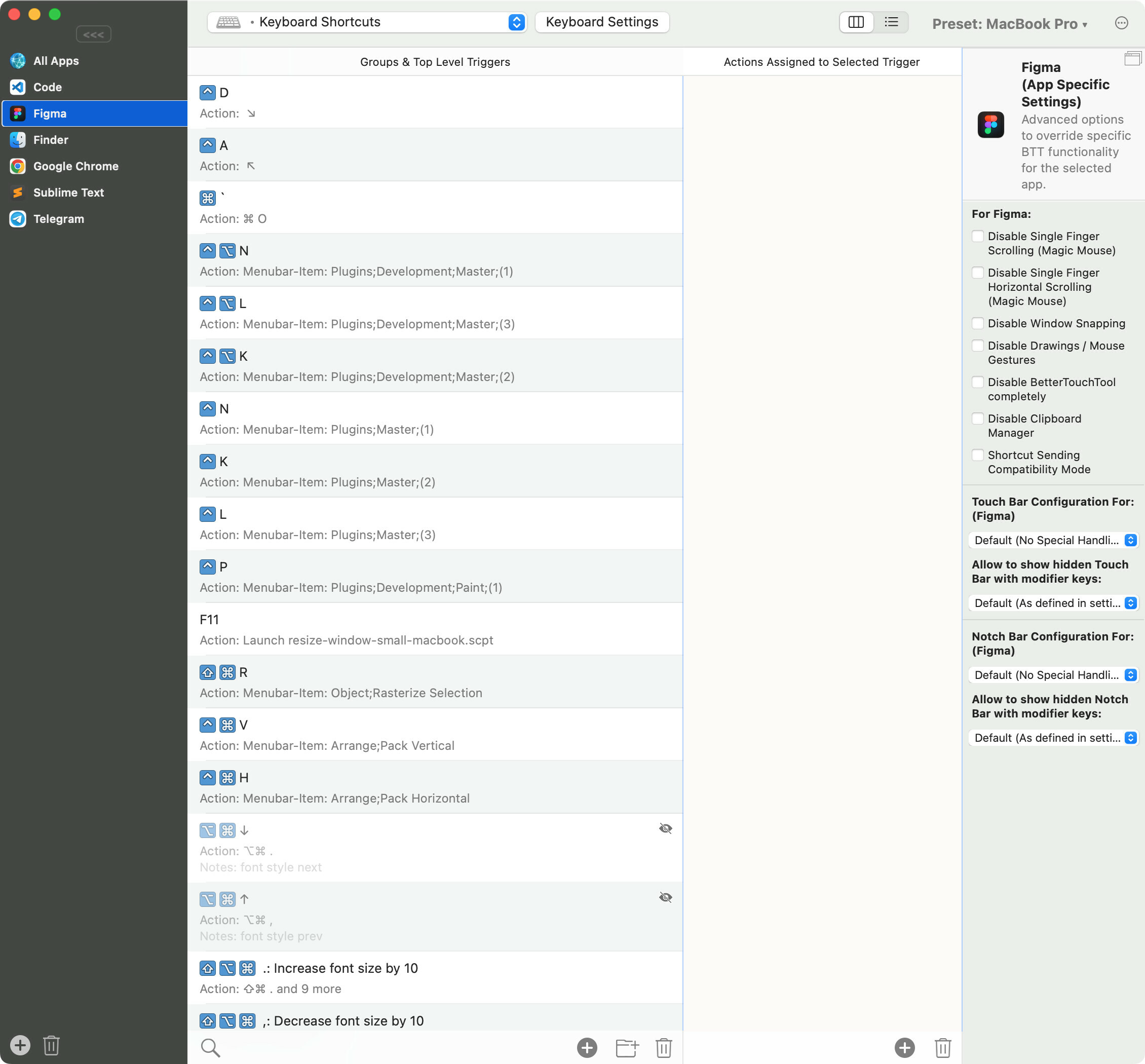Open Notch Bar Configuration dropdown
1145x1064 pixels.
point(1053,675)
